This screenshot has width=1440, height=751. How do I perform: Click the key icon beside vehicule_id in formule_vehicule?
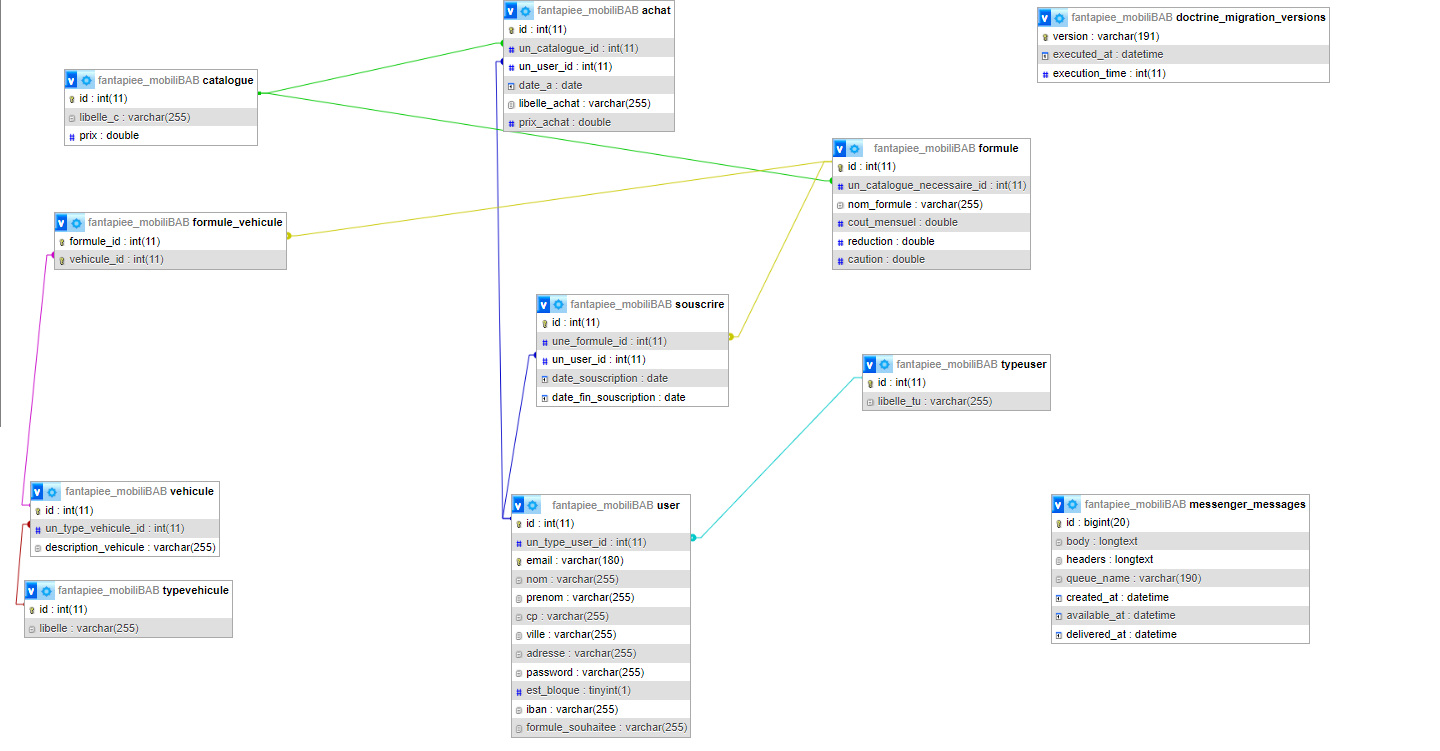coord(62,260)
